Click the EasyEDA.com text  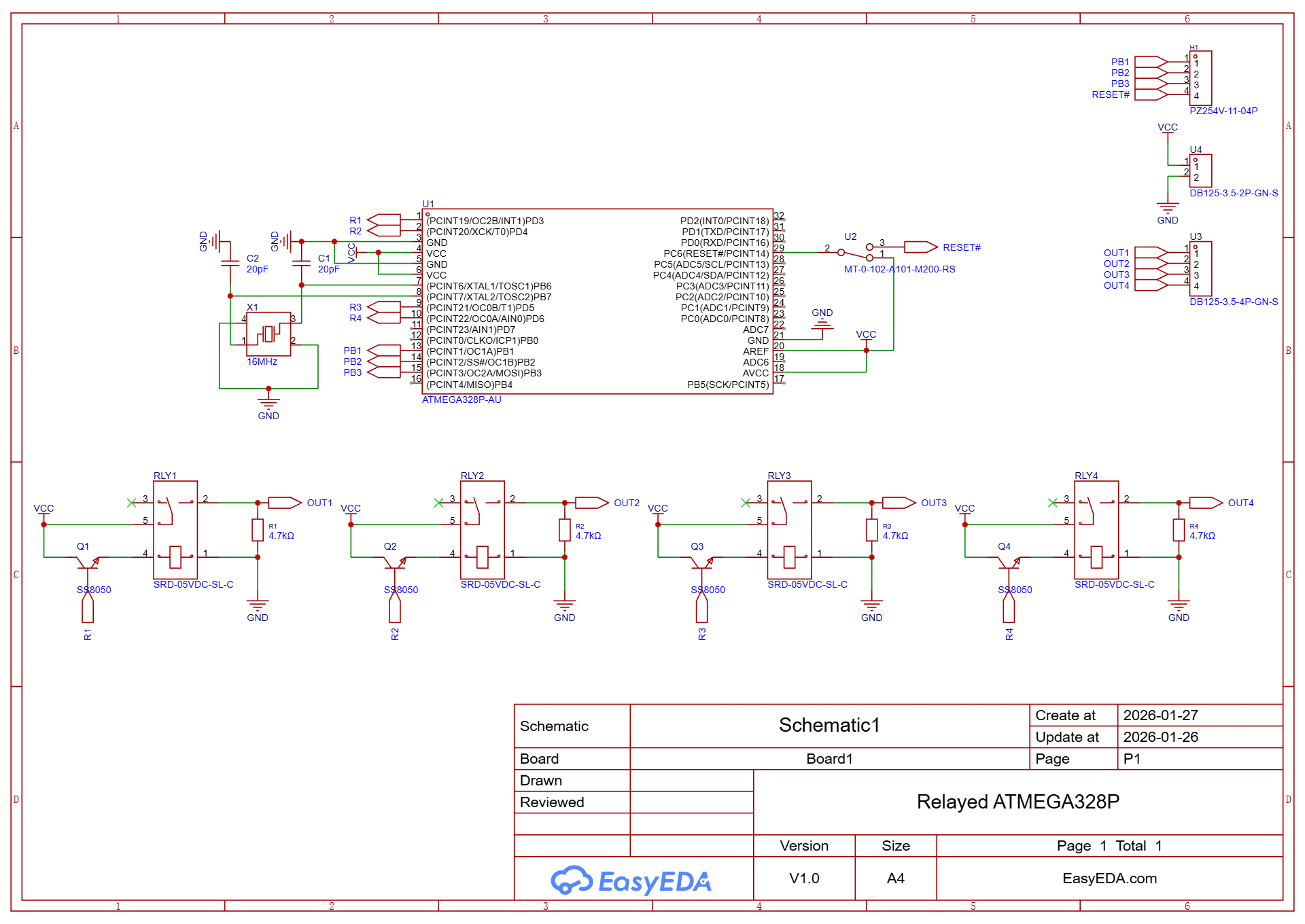[1109, 878]
